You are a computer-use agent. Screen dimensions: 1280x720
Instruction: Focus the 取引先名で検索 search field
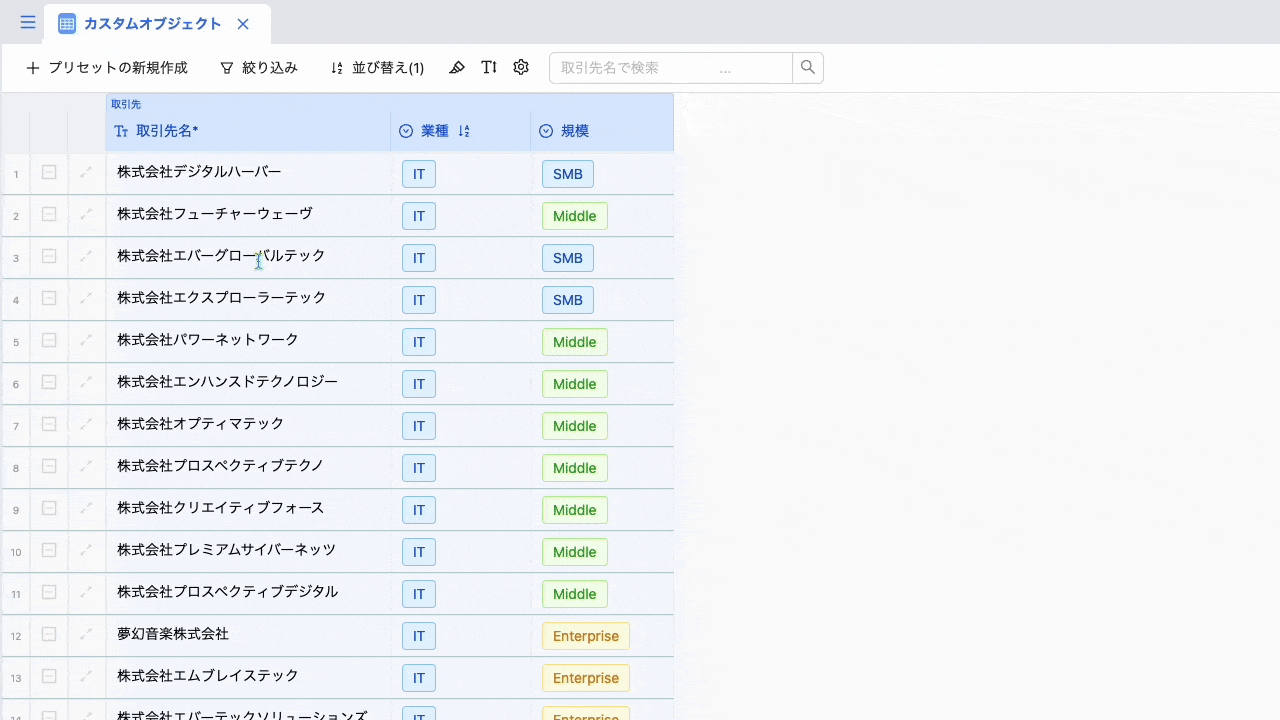click(670, 68)
